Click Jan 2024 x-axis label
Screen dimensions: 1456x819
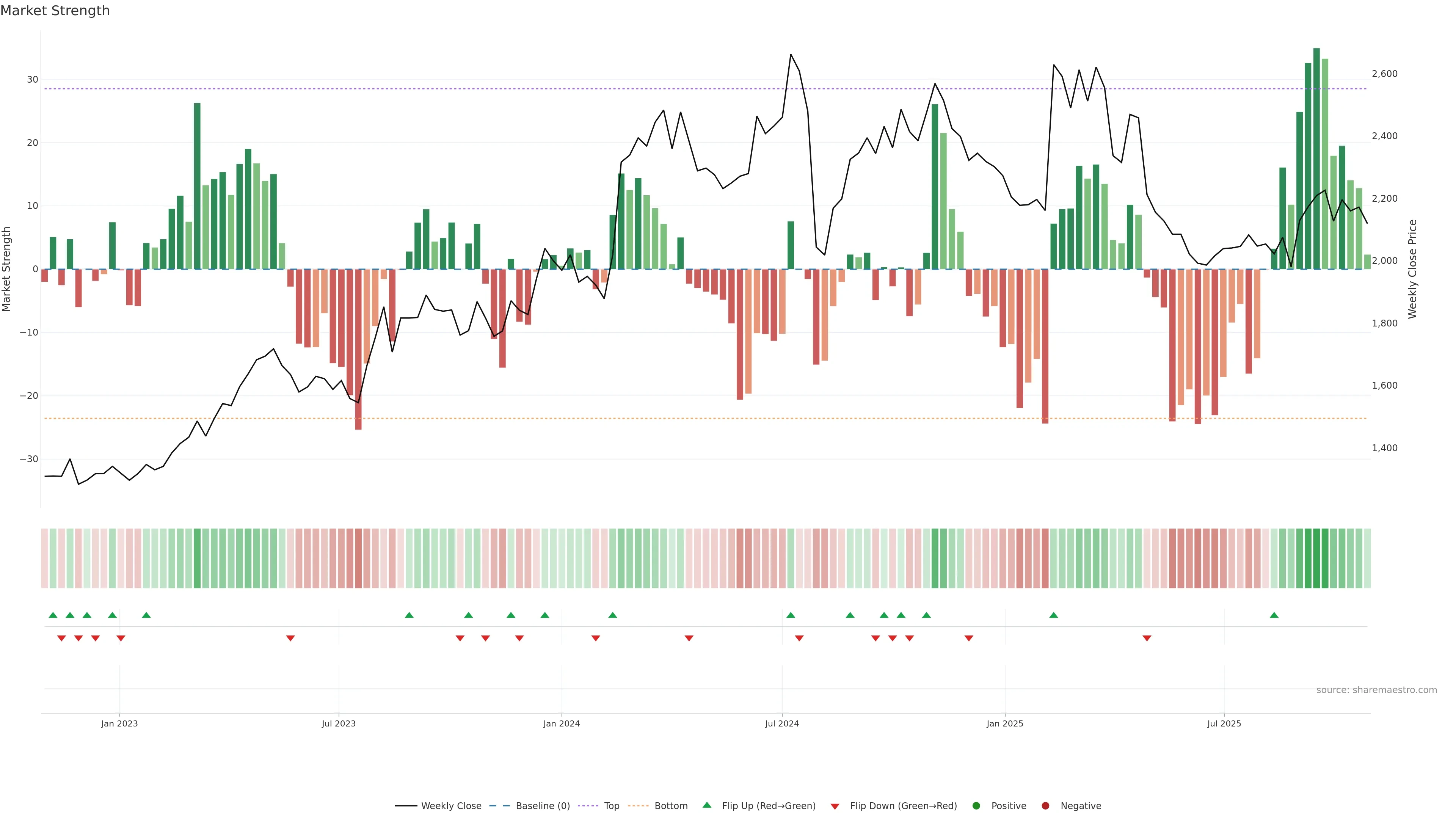tap(561, 723)
